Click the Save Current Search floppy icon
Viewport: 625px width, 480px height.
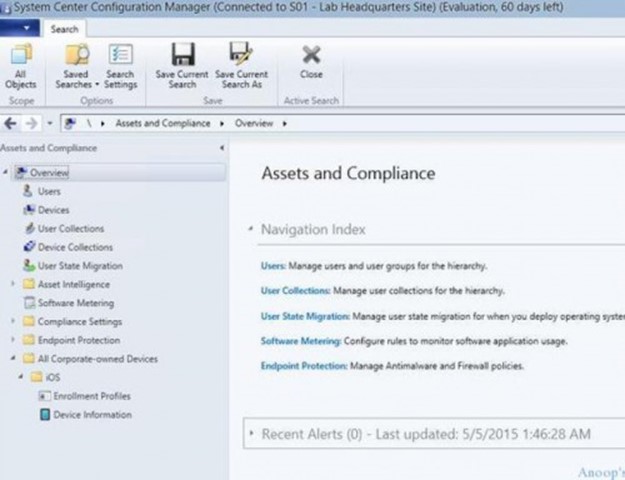point(183,54)
